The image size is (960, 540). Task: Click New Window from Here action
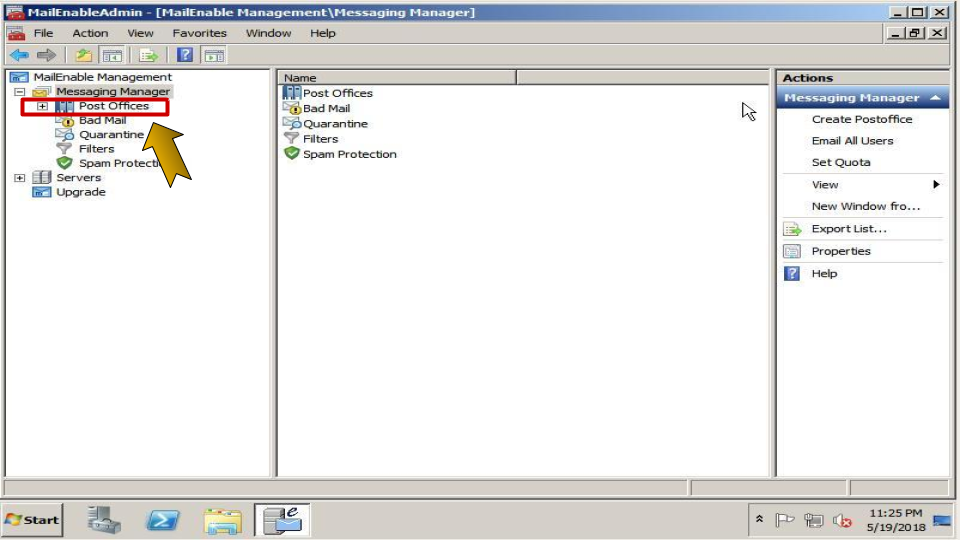(x=866, y=206)
